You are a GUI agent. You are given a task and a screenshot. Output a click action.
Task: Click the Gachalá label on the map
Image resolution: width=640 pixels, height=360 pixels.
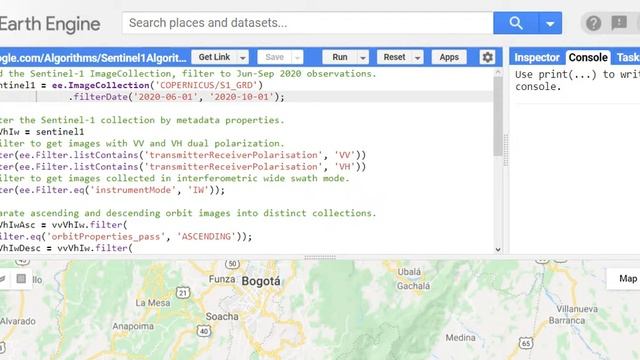click(413, 286)
